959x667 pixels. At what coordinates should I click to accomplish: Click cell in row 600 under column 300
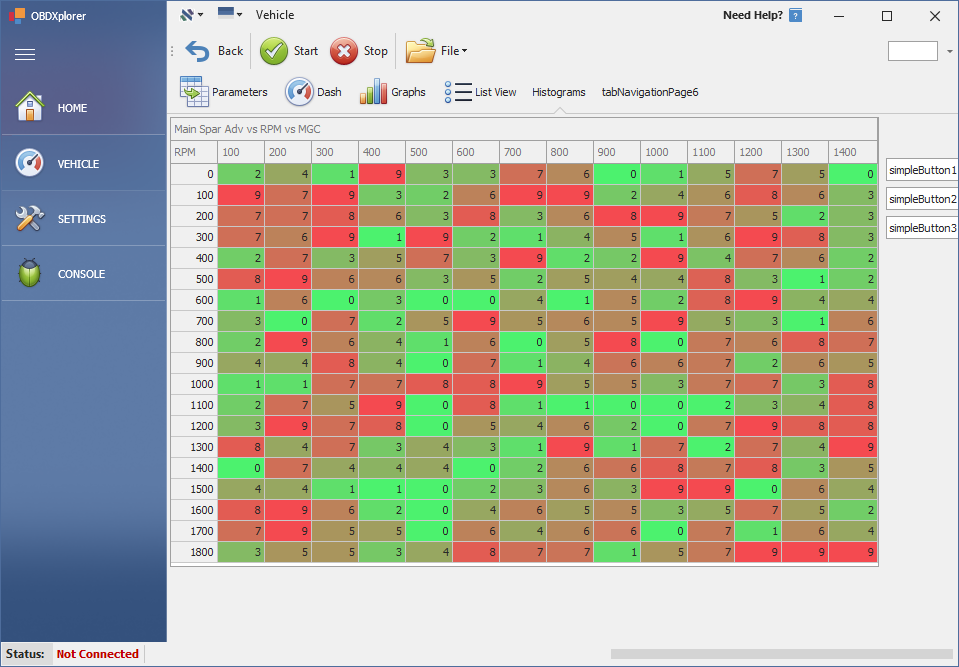coord(335,300)
